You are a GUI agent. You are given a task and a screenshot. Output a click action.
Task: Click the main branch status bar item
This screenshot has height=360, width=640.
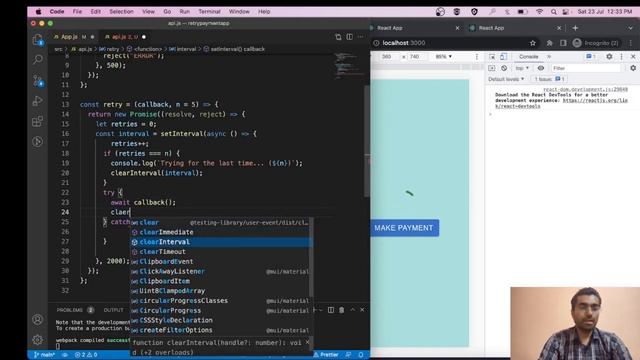(x=44, y=355)
